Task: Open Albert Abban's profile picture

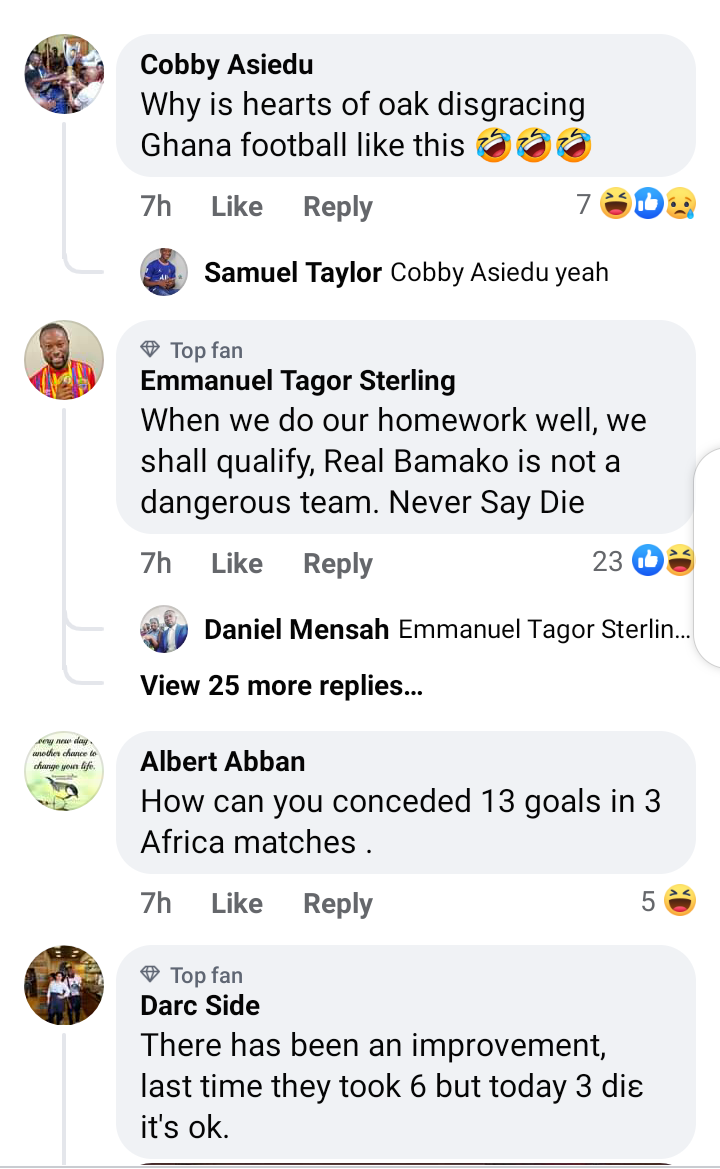Action: [x=64, y=769]
